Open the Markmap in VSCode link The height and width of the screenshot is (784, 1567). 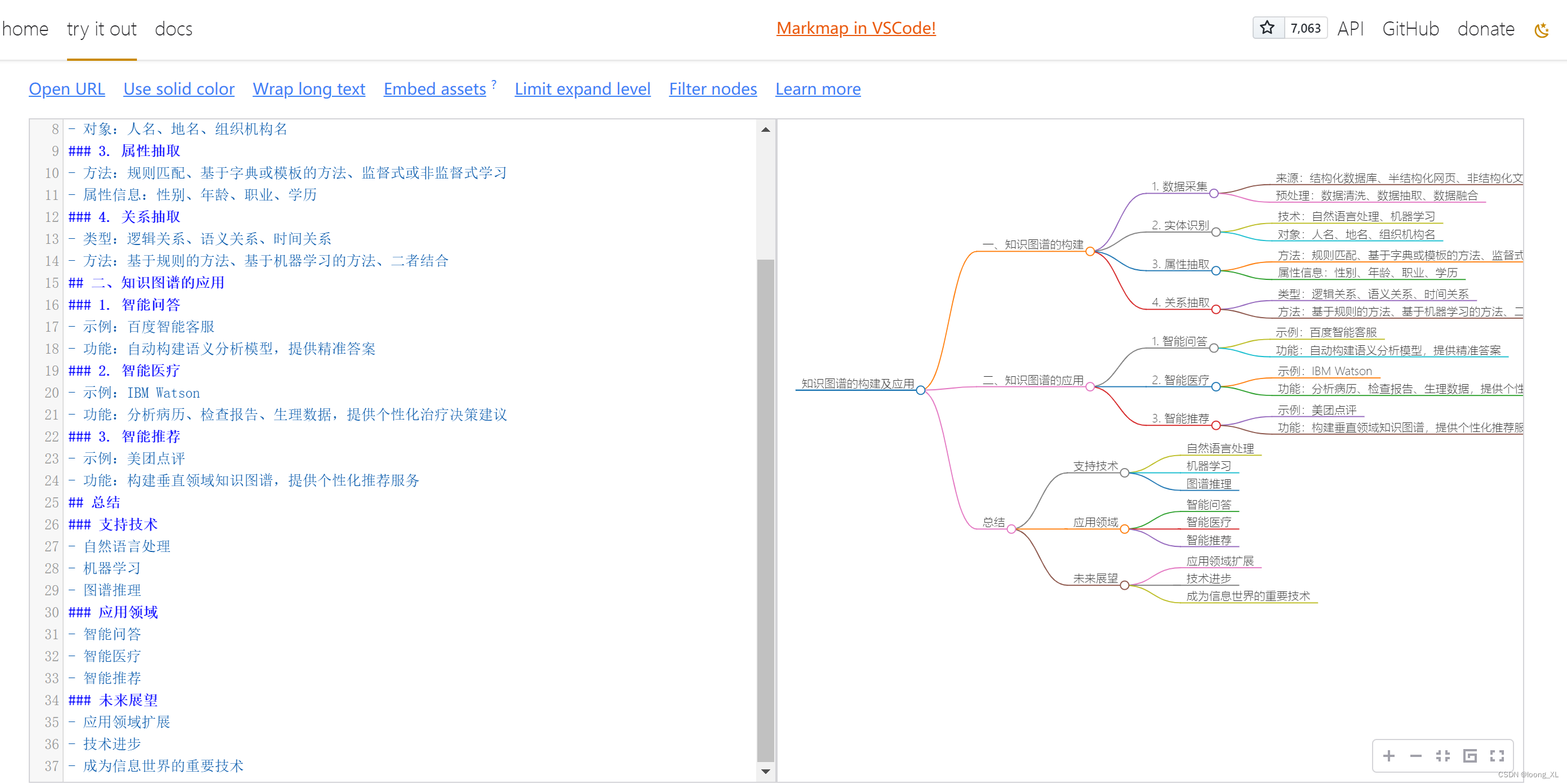pyautogui.click(x=855, y=28)
